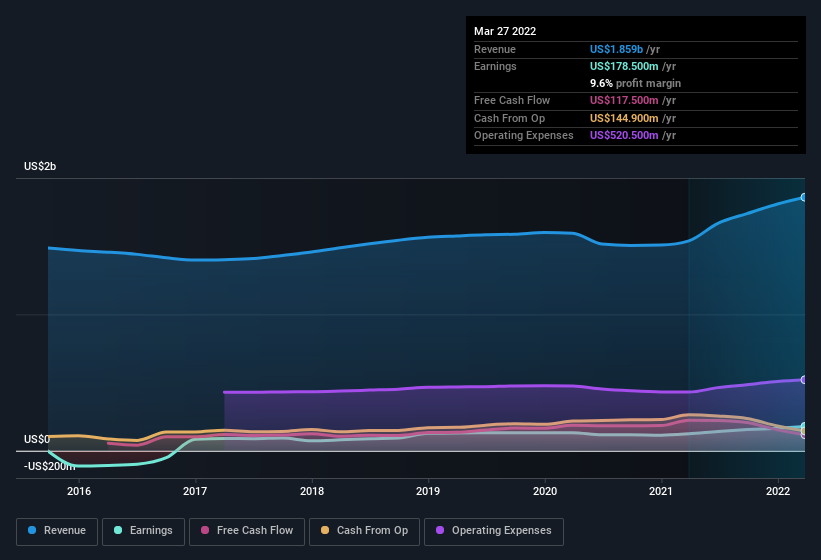This screenshot has height=560, width=821.
Task: Click the Operating Expenses label in tooltip
Action: [524, 135]
